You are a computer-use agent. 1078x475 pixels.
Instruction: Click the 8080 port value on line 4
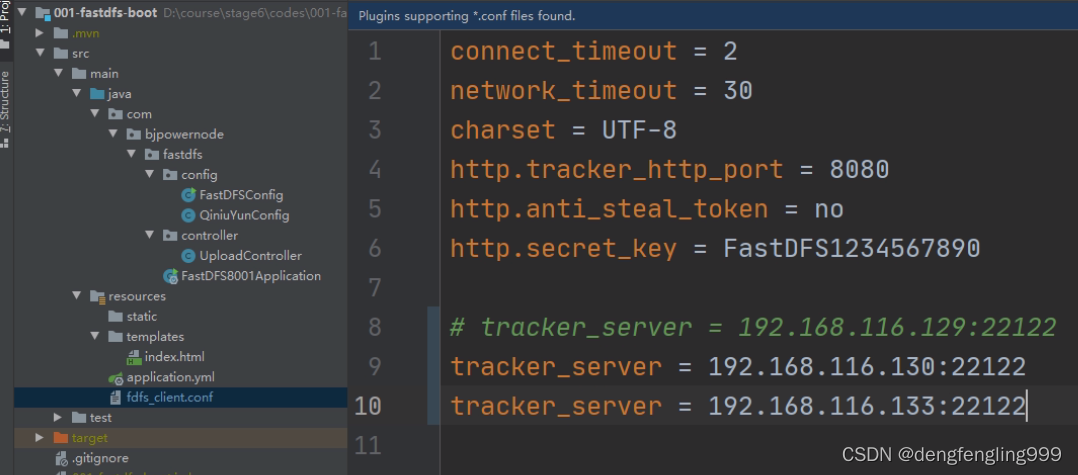[859, 170]
